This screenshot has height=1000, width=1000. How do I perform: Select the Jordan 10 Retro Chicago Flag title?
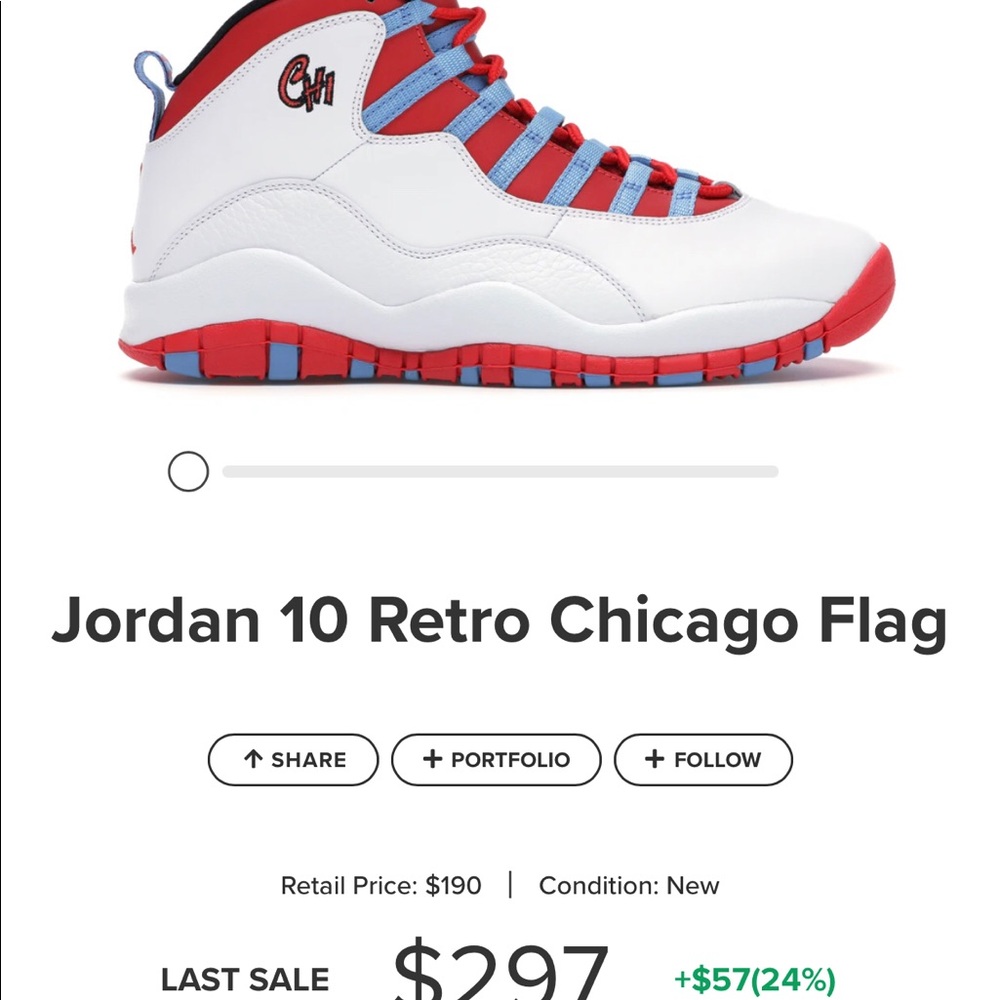click(500, 621)
